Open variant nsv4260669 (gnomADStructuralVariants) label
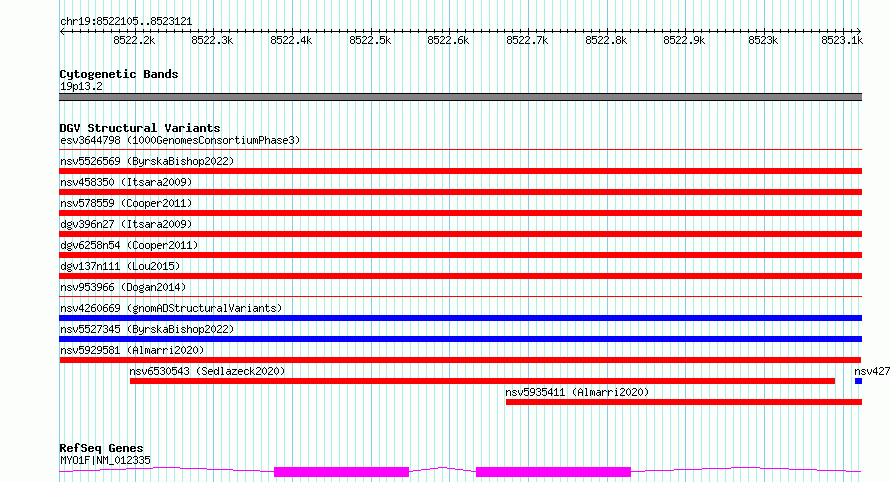The height and width of the screenshot is (482, 890). click(x=171, y=308)
